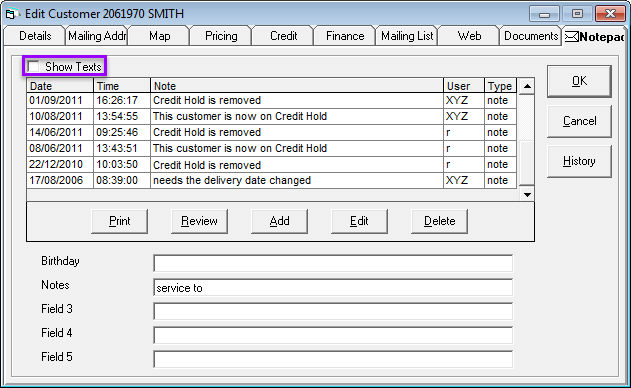Click the time cell 08:39:00

(x=122, y=180)
